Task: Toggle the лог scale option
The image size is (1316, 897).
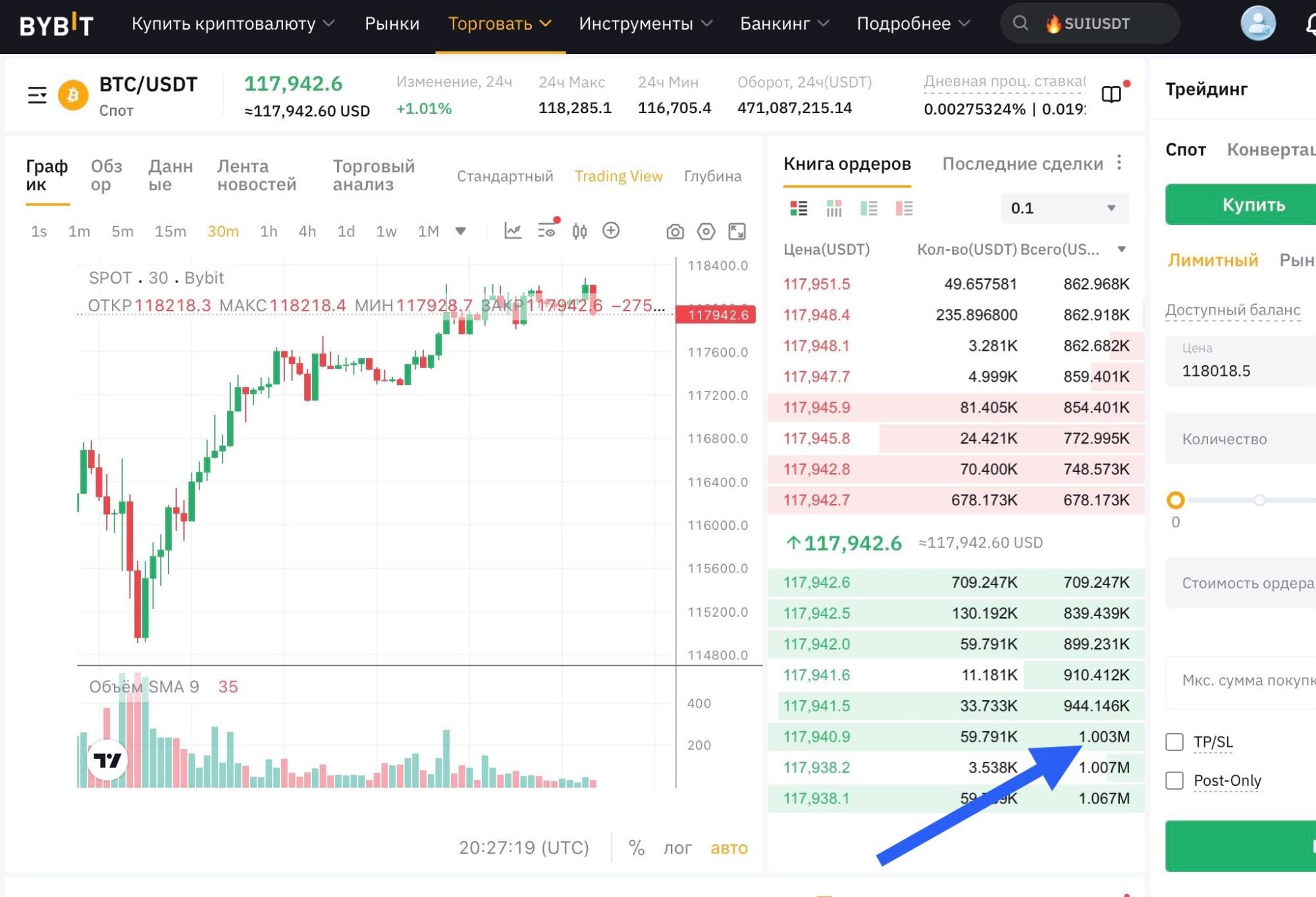Action: tap(677, 848)
